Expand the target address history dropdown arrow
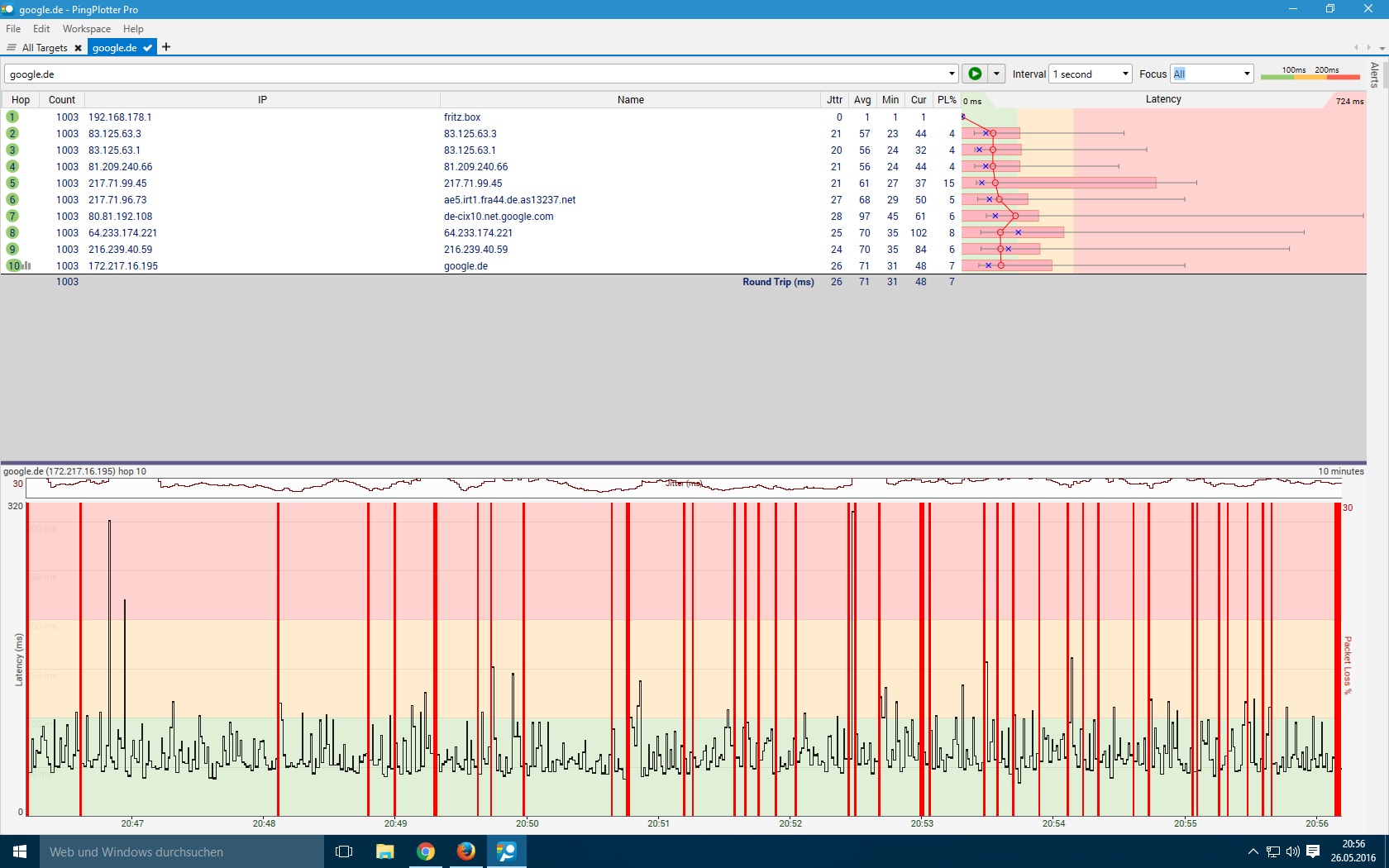This screenshot has height=868, width=1389. (x=952, y=74)
